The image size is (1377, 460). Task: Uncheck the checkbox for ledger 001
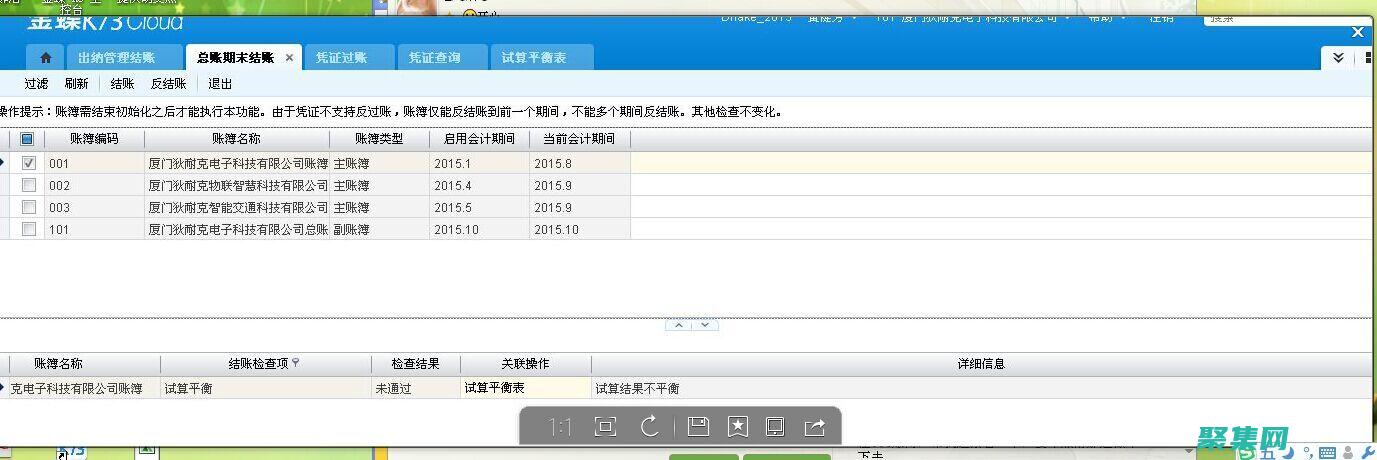tap(29, 162)
